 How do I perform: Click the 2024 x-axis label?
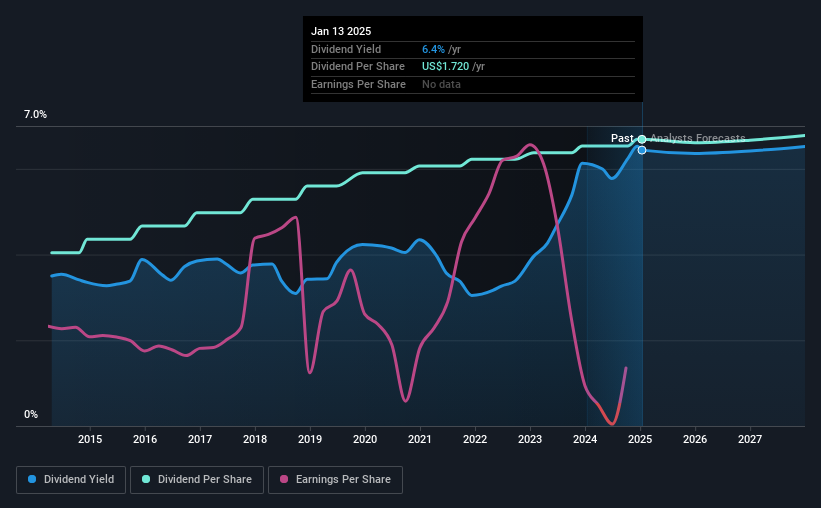coord(585,439)
